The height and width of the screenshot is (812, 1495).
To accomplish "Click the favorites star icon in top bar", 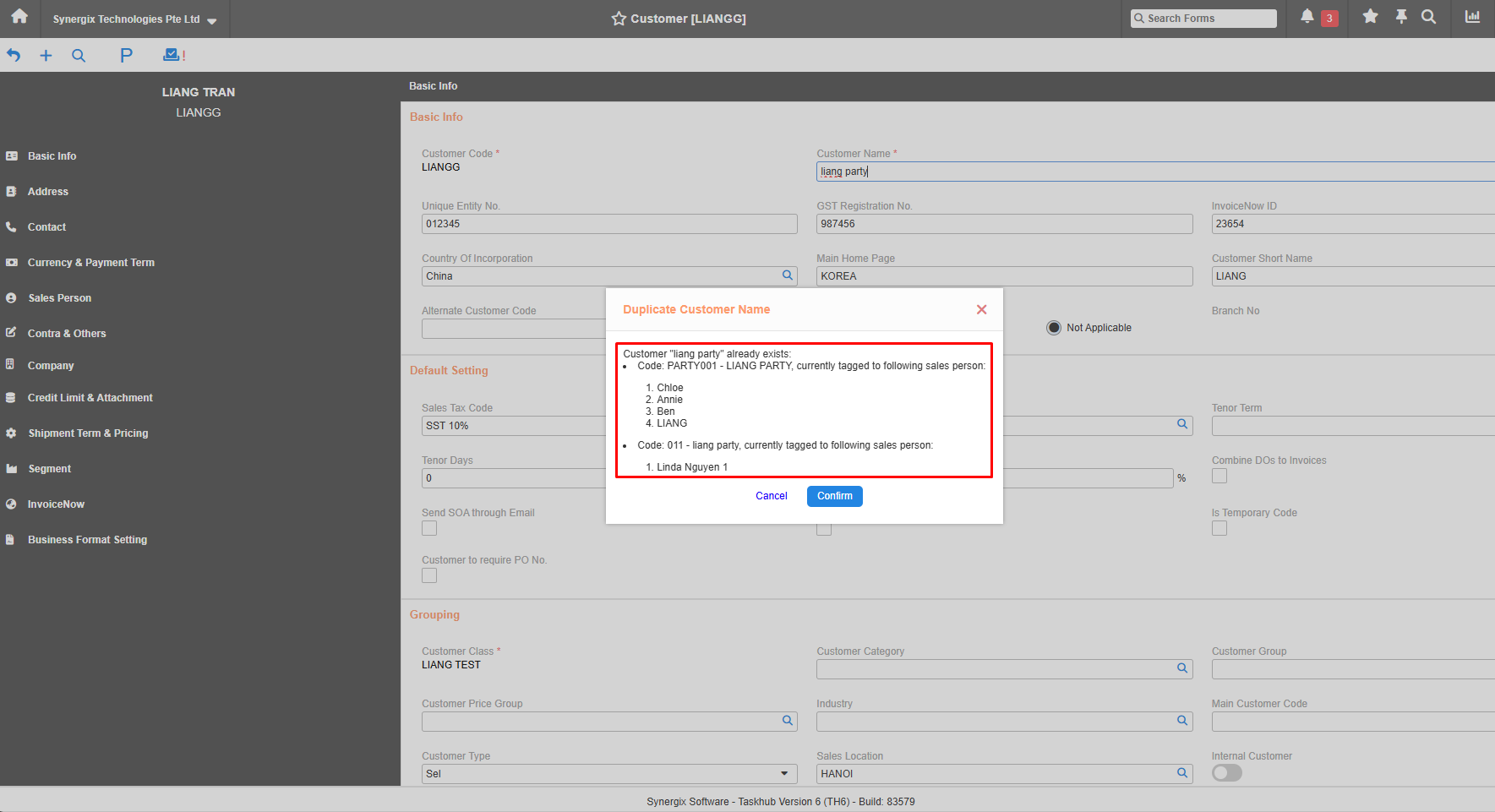I will tap(1370, 16).
